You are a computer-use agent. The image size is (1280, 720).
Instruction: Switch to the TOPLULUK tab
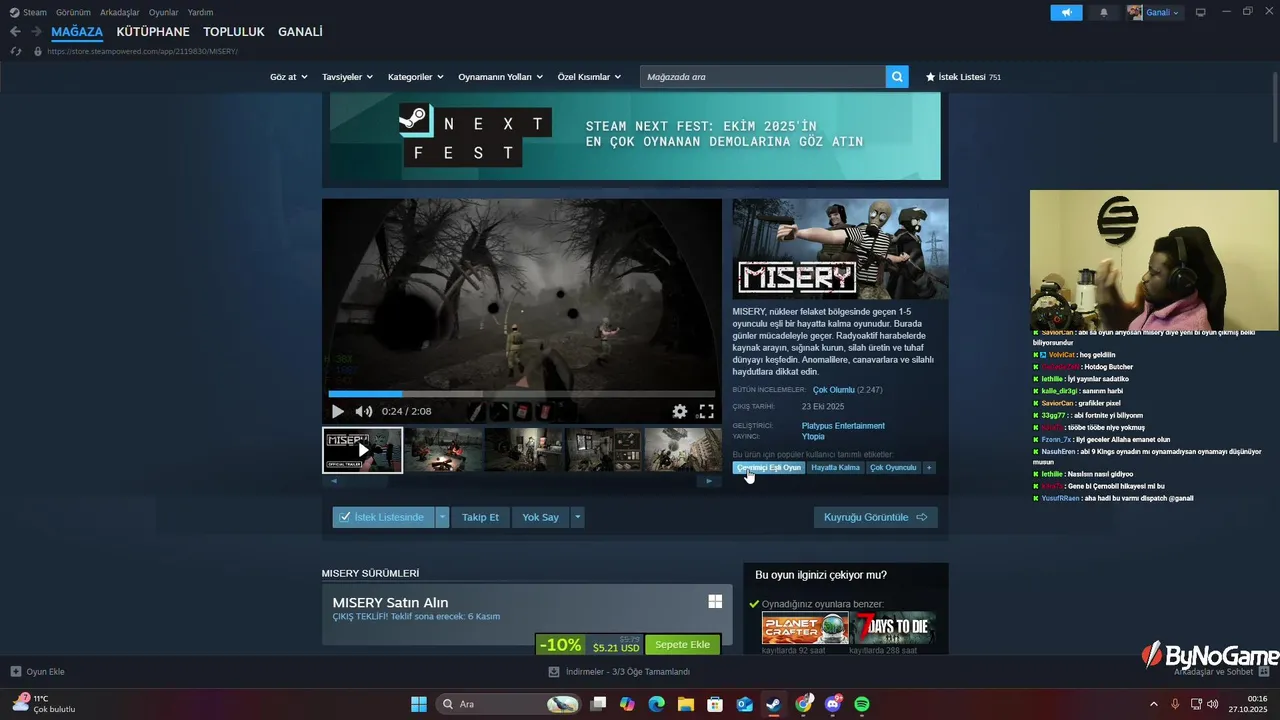pyautogui.click(x=233, y=32)
